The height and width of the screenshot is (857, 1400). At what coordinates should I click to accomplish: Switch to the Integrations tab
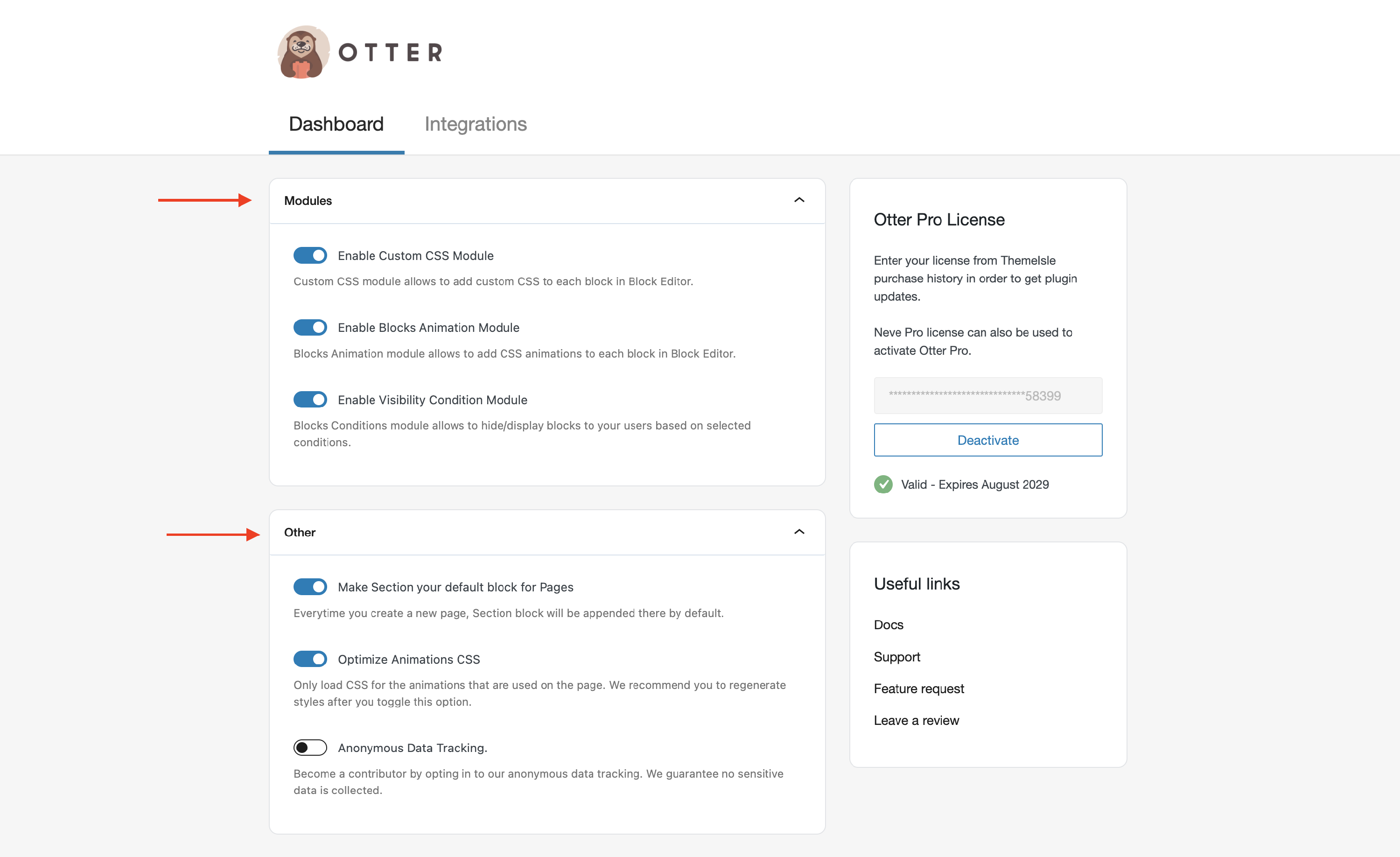click(476, 124)
